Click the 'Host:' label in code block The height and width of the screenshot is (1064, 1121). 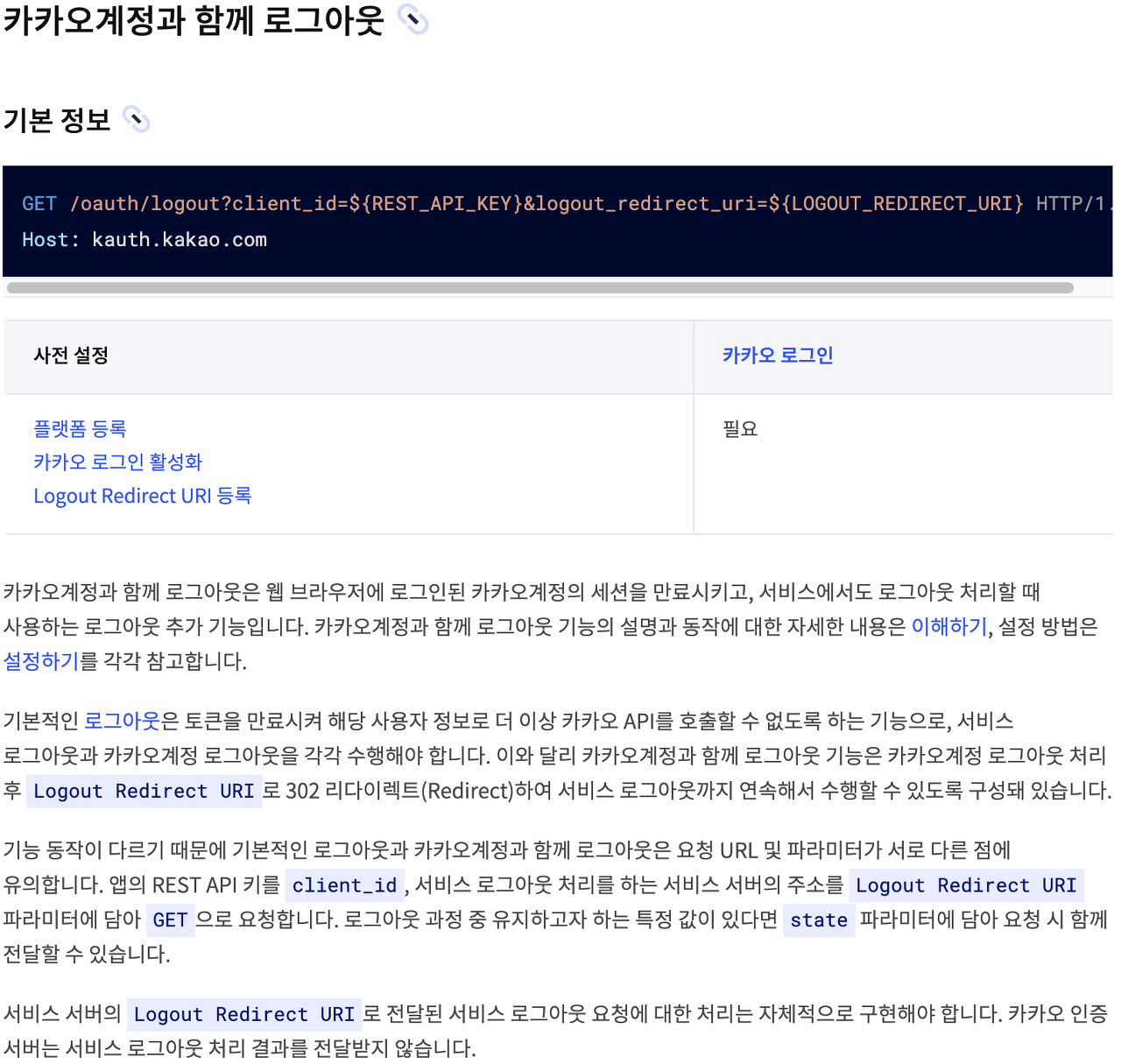coord(51,240)
